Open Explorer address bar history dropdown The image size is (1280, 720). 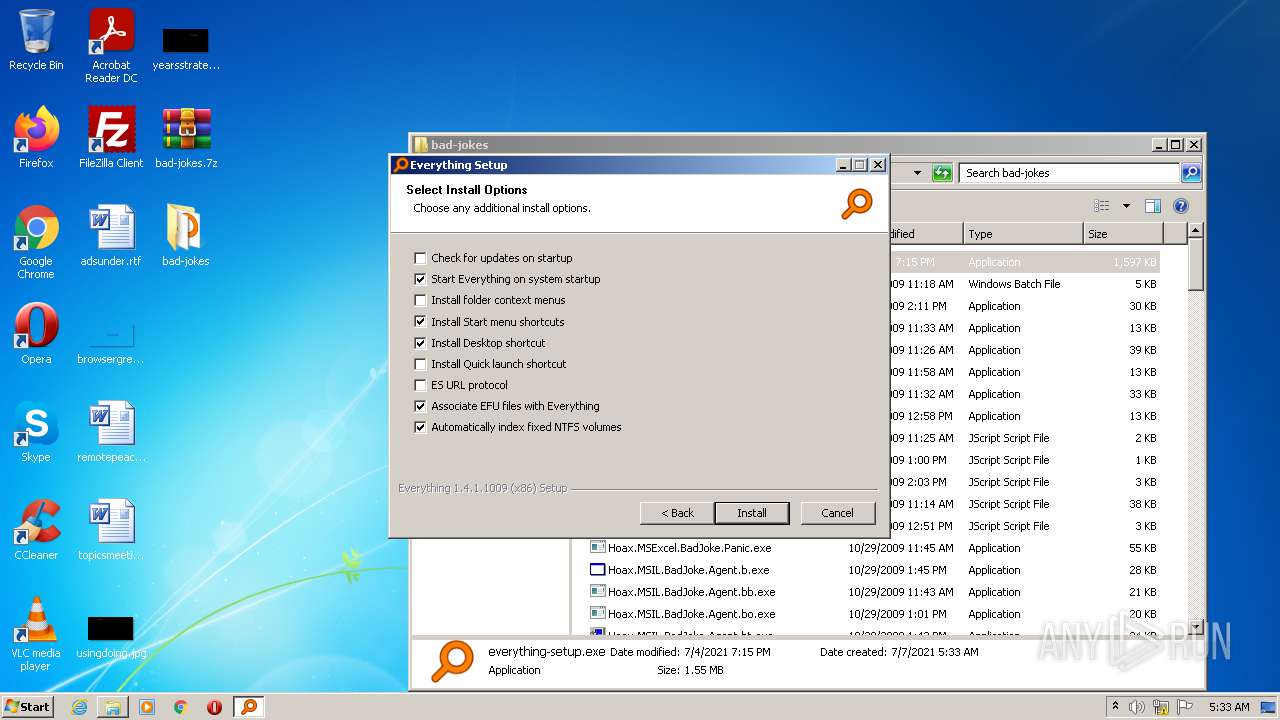917,173
